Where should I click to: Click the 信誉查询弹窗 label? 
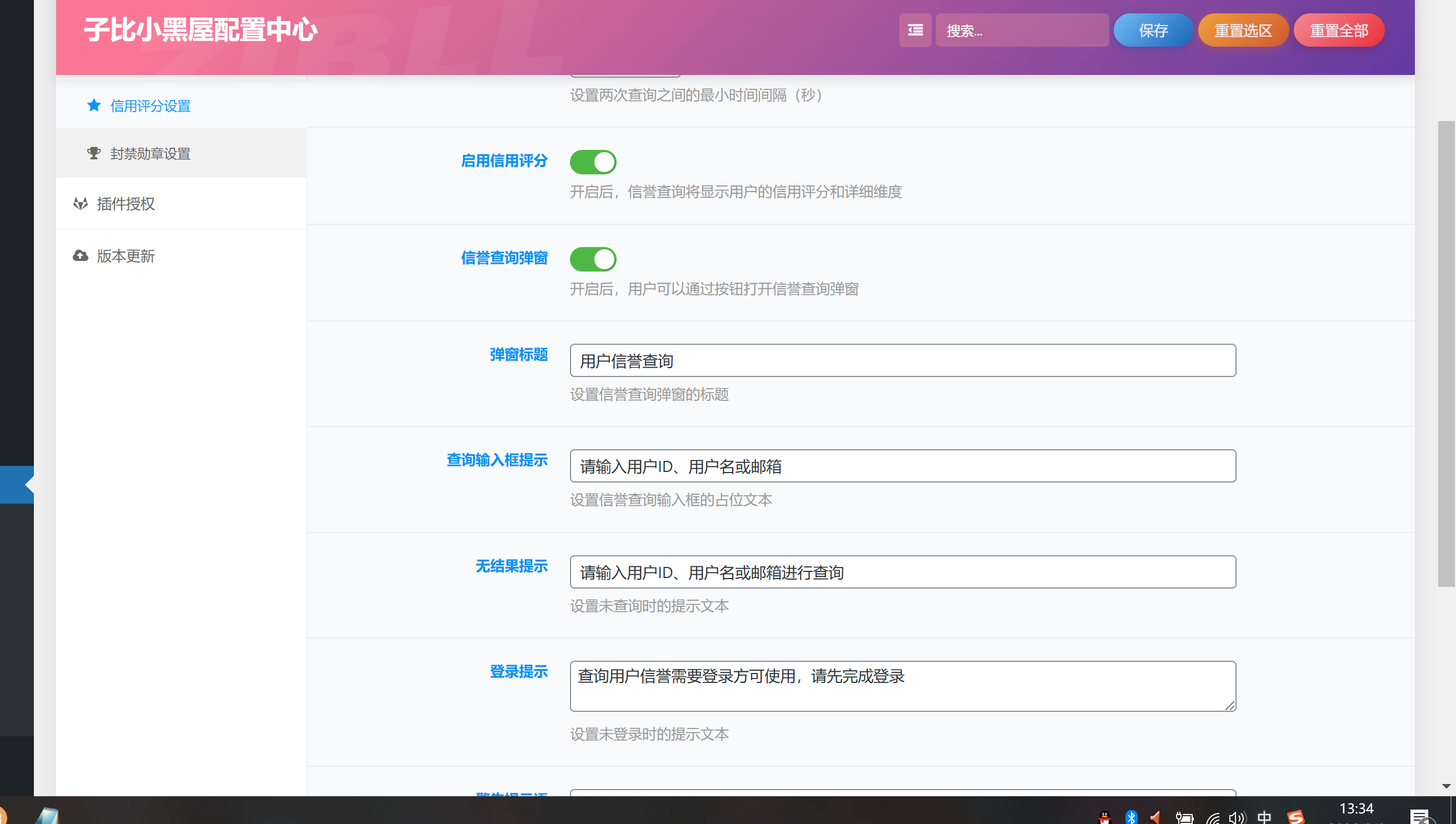504,258
